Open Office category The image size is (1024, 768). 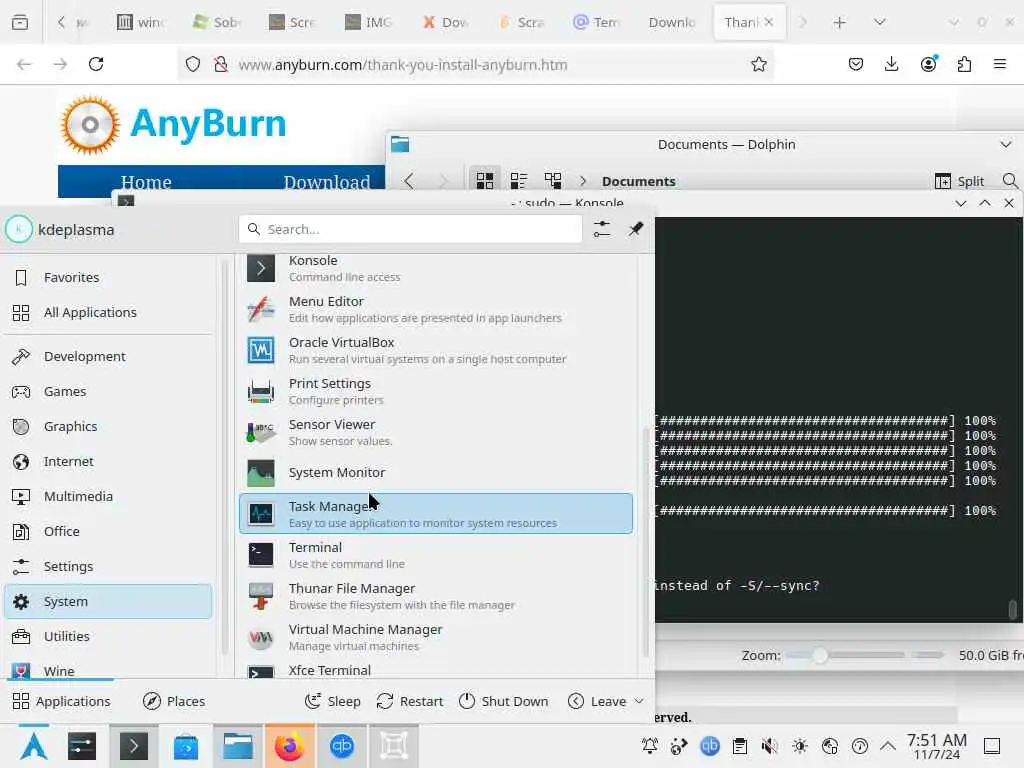coord(108,532)
